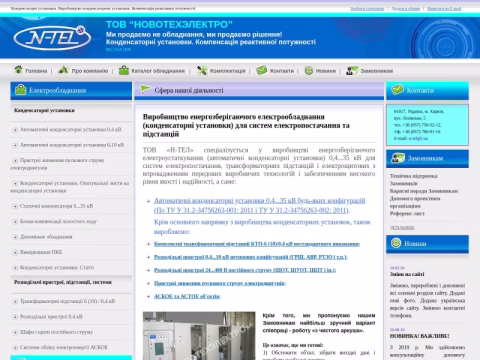480x360 pixels.
Task: Open Конденсаторні установки. Опитувальні листи link
Action: [70, 187]
